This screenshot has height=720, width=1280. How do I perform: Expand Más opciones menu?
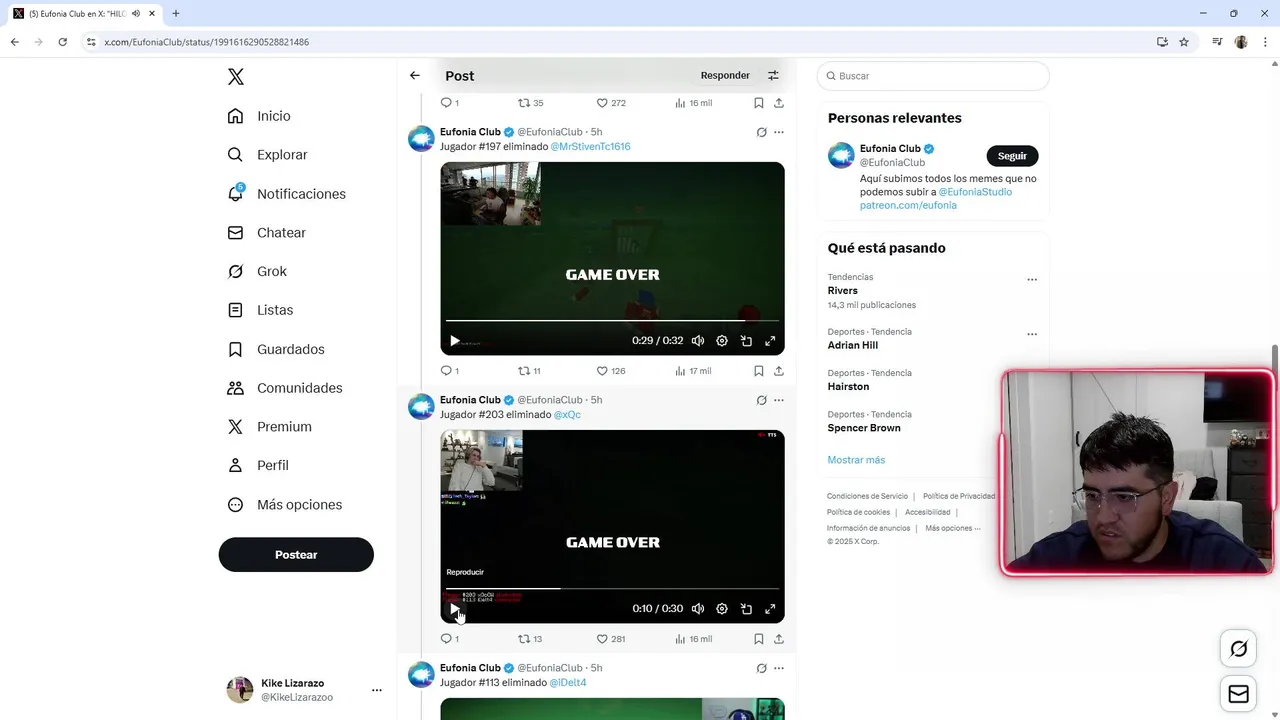tap(285, 505)
